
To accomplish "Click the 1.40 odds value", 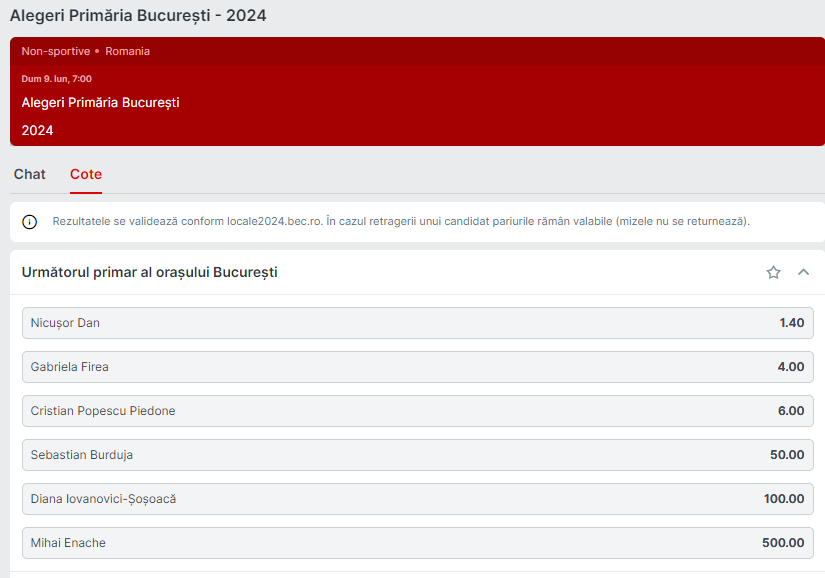I will 791,323.
